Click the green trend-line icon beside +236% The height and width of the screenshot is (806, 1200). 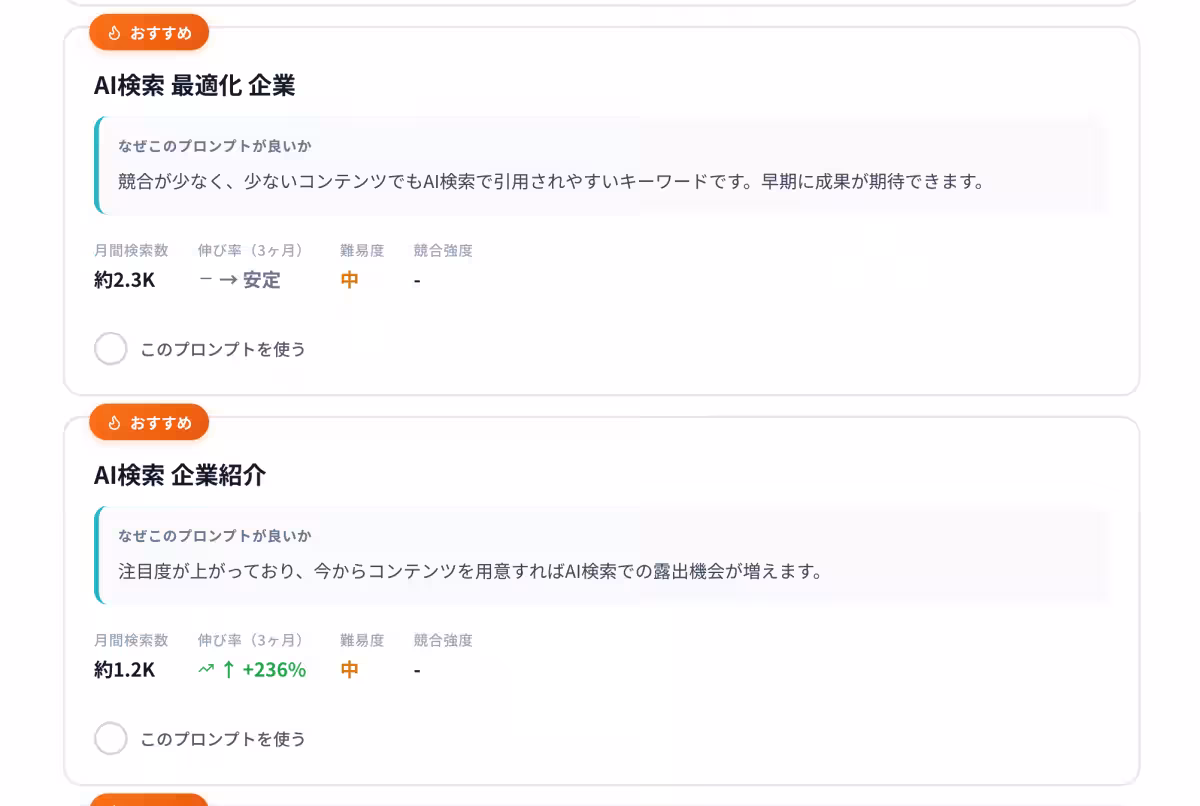coord(204,669)
